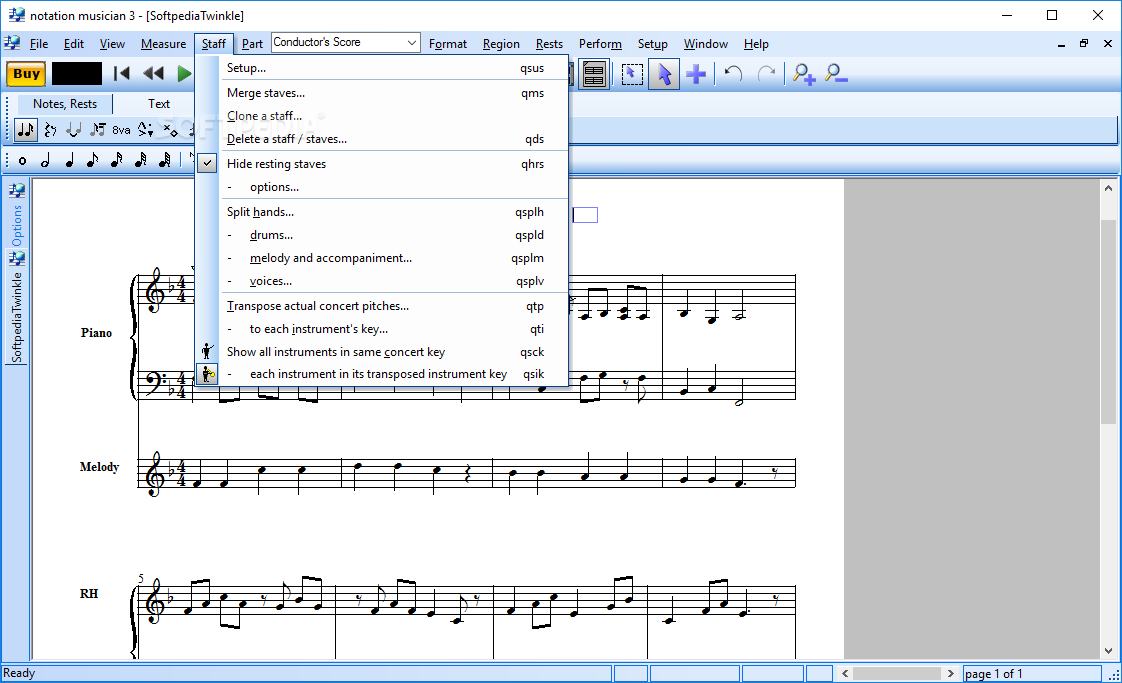1122x683 pixels.
Task: Open the Perform menu
Action: [600, 44]
